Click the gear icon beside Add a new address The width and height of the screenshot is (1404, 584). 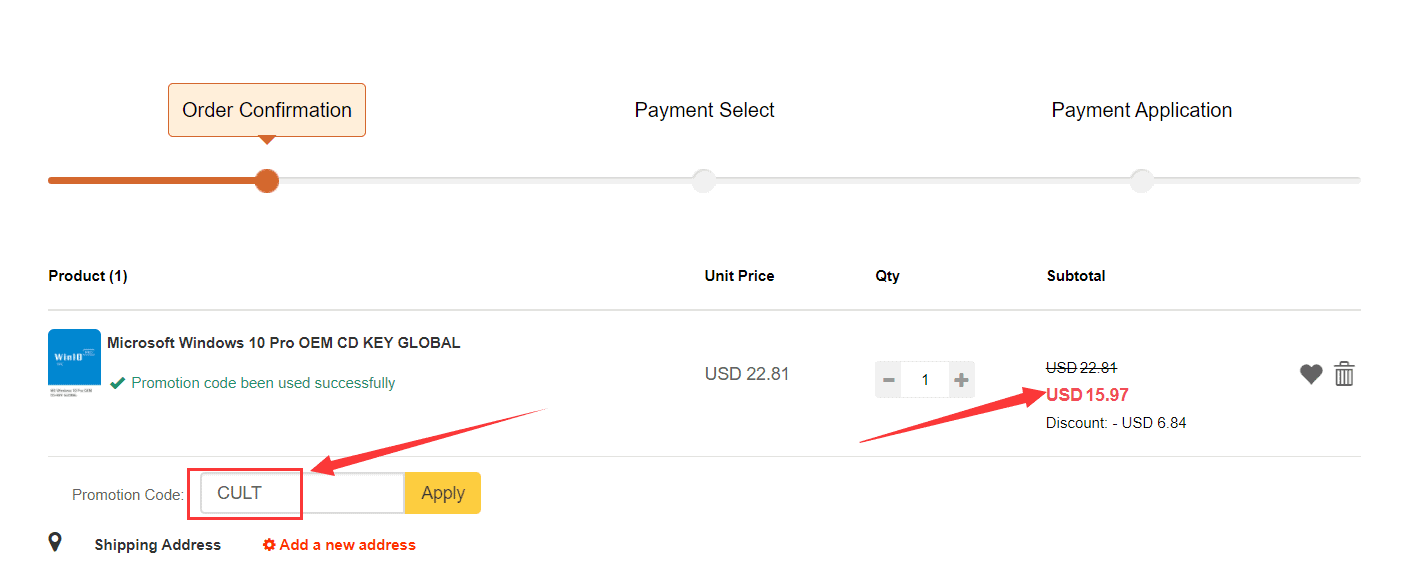[x=269, y=545]
